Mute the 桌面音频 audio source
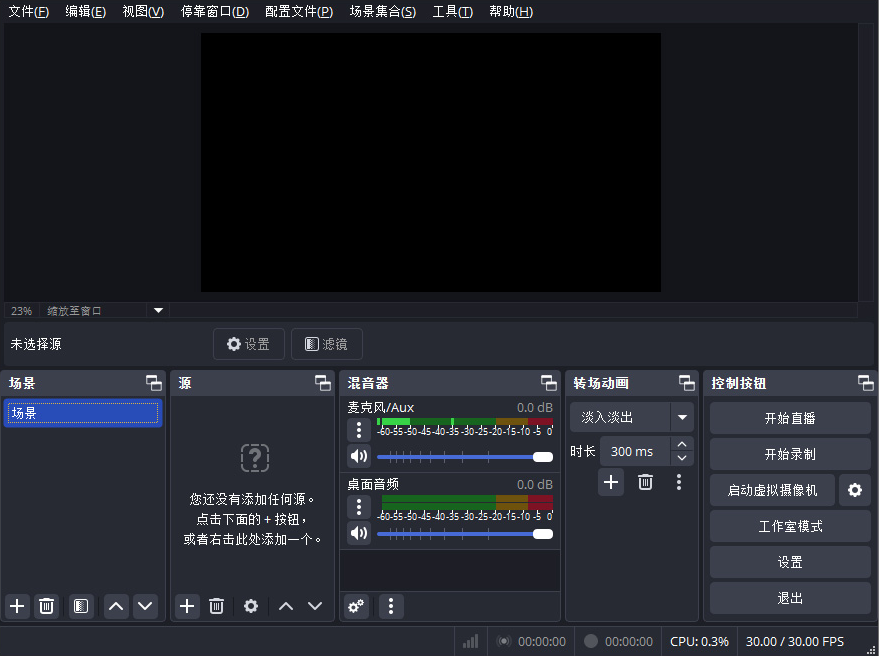Screen dimensions: 879x656 [358, 533]
